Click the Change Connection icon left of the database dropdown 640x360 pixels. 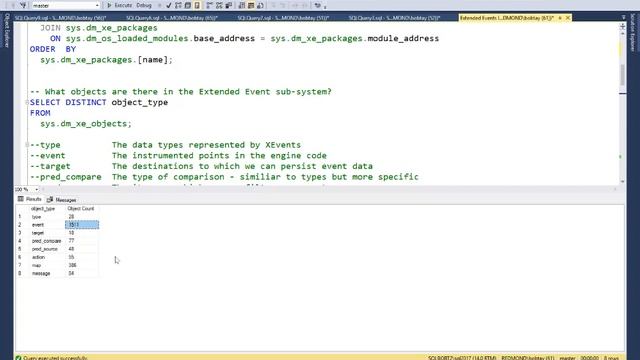[23, 5]
